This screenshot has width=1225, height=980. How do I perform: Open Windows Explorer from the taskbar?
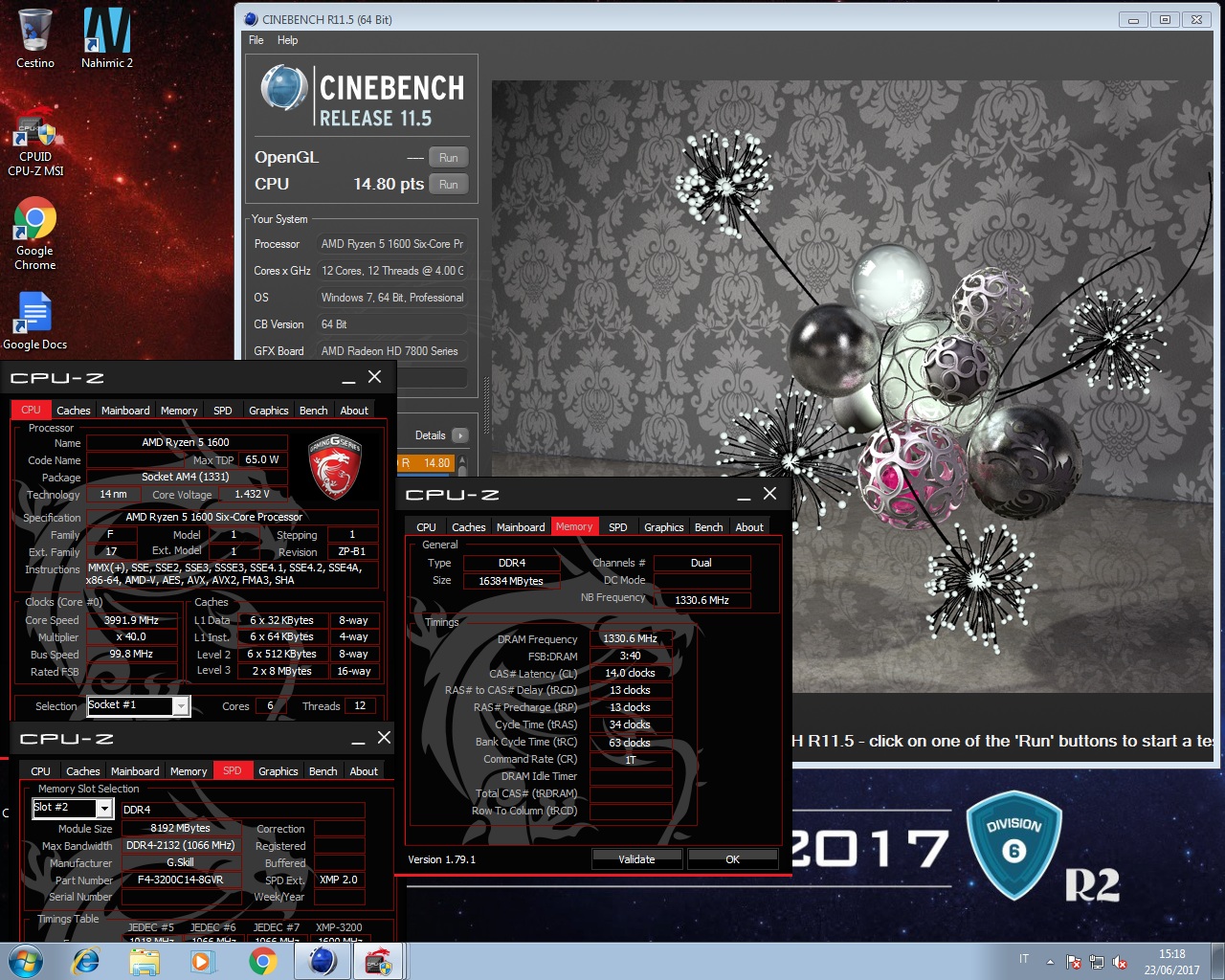pos(145,961)
